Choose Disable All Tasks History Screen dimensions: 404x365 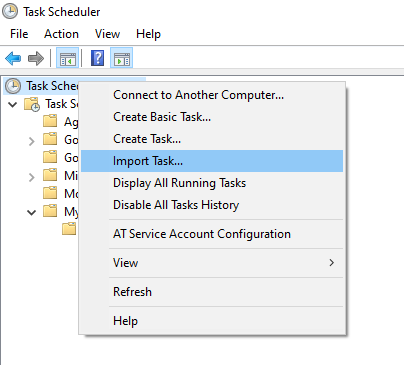(x=212, y=205)
